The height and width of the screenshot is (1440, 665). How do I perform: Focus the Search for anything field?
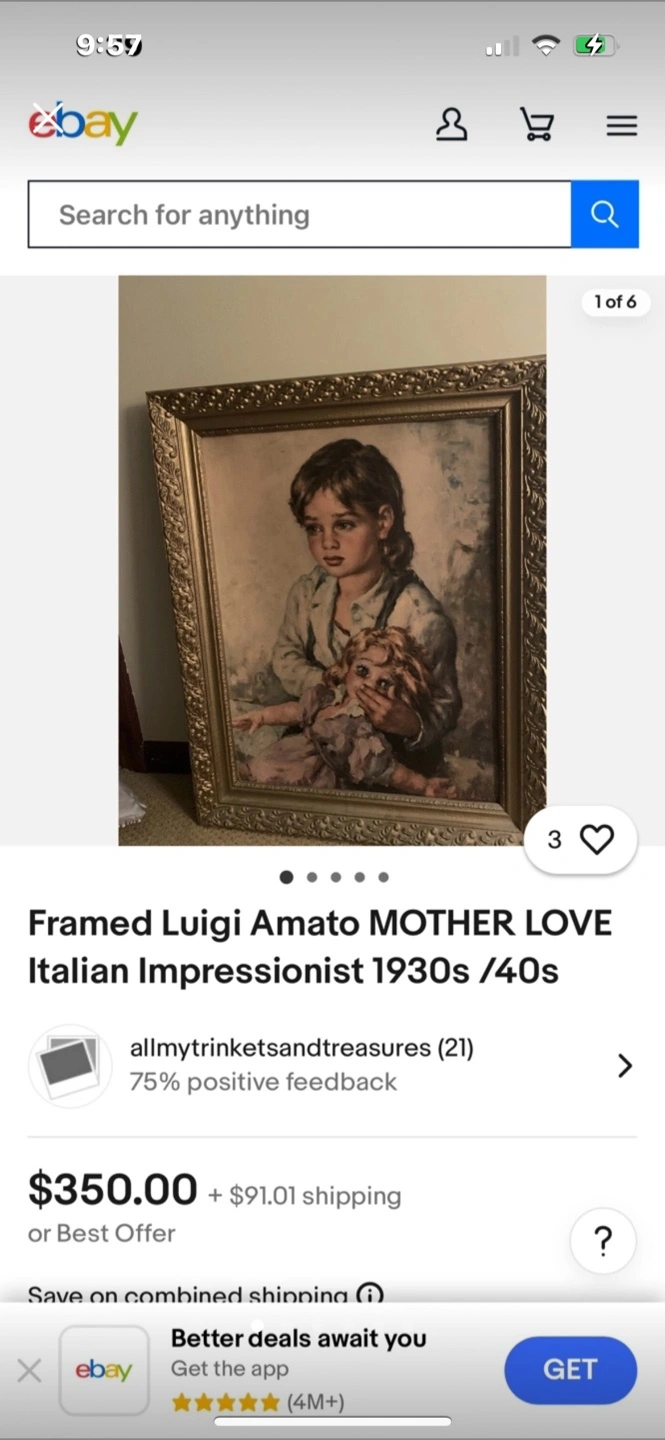tap(300, 214)
